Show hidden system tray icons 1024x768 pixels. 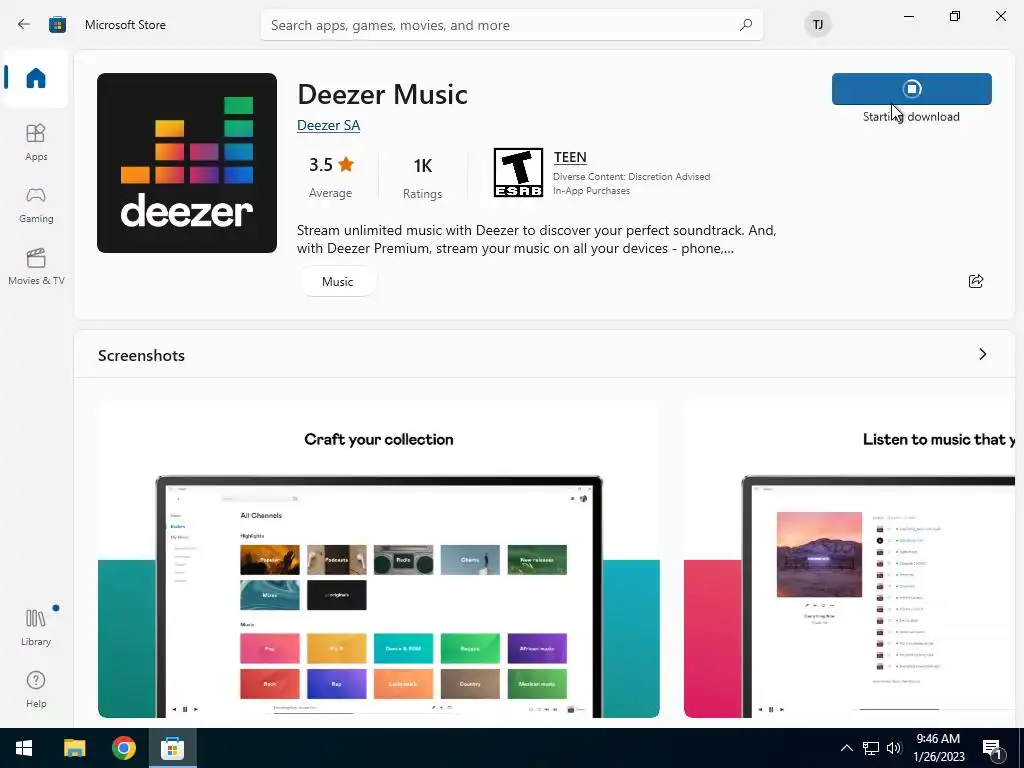[x=846, y=748]
